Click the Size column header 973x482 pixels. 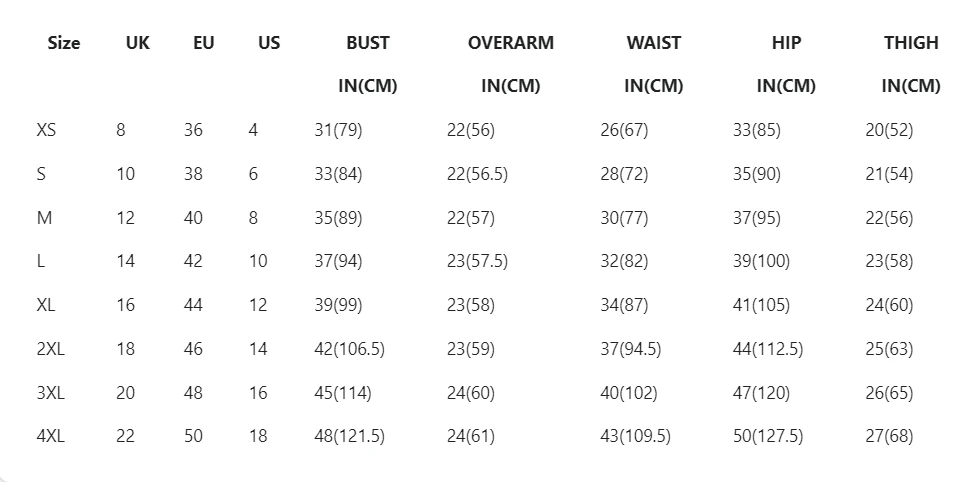pyautogui.click(x=64, y=43)
